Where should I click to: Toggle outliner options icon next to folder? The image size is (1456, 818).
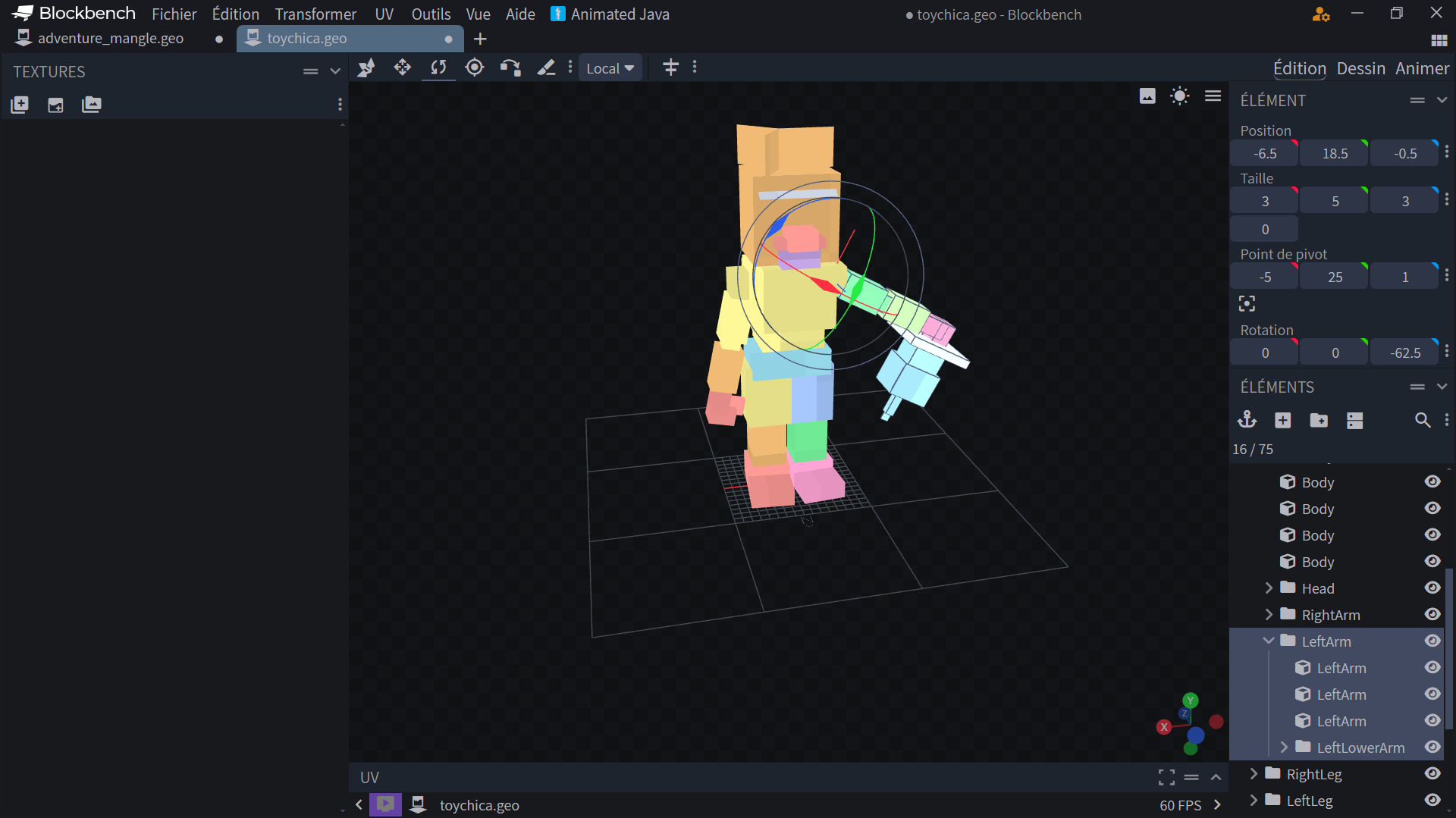tap(1355, 420)
